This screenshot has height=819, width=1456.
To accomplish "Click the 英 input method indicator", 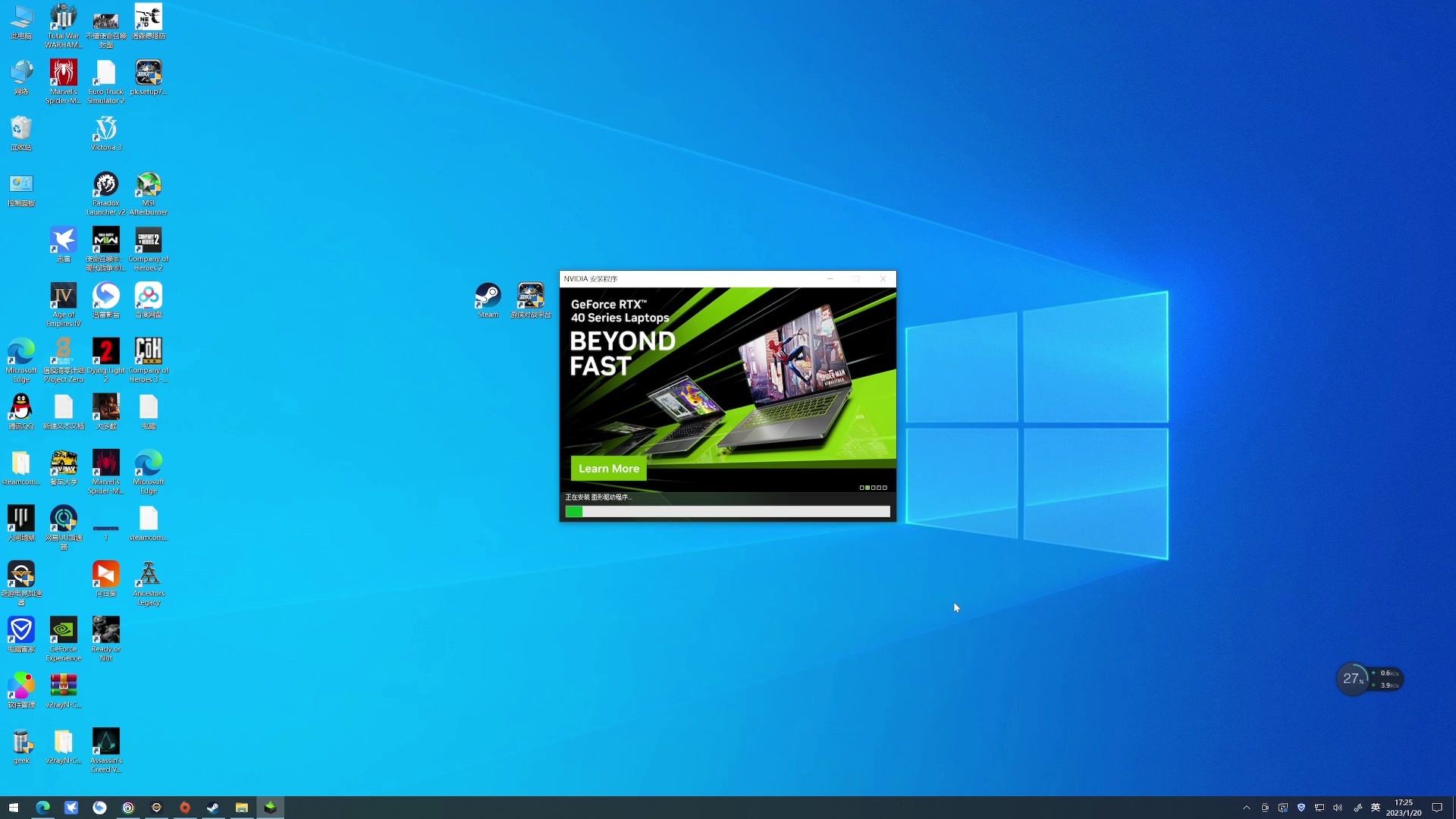I will click(x=1376, y=808).
